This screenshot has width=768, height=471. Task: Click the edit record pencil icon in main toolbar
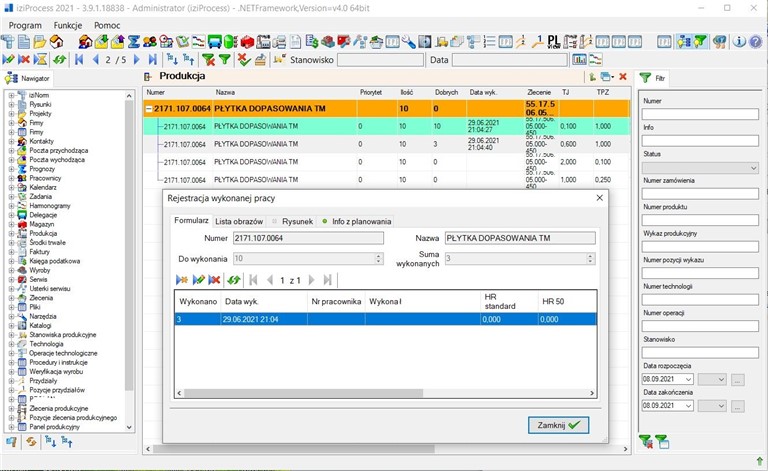(8, 60)
